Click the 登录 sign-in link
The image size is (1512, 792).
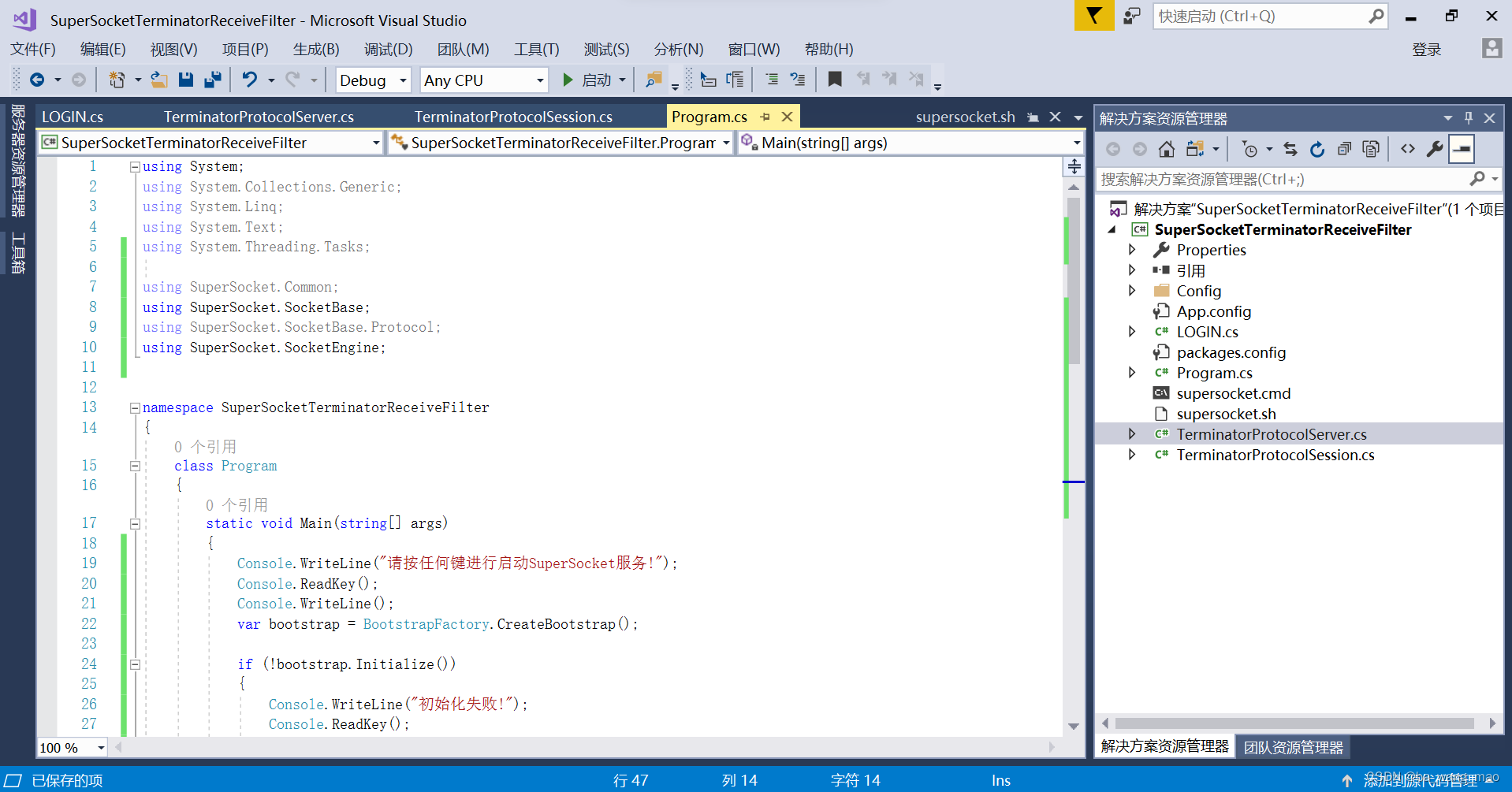(x=1426, y=49)
